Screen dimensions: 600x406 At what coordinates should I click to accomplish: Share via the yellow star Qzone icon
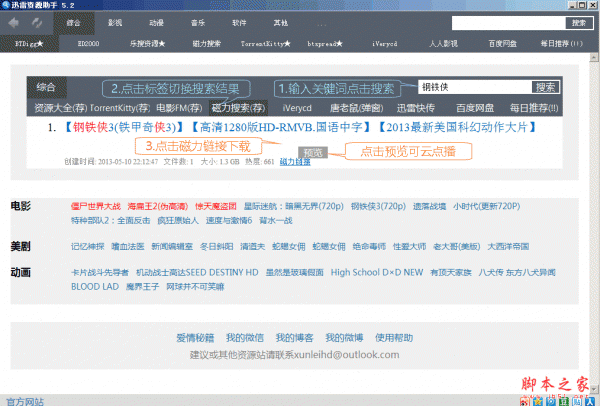pos(538,402)
